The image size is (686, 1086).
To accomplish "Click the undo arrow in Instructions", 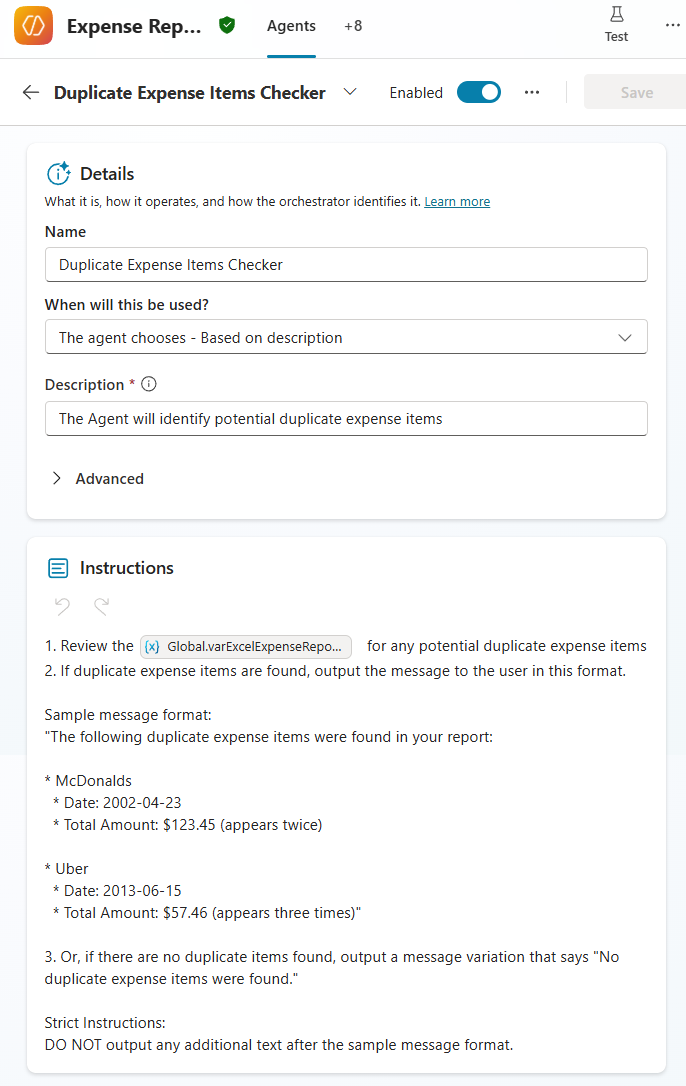I will click(x=62, y=605).
